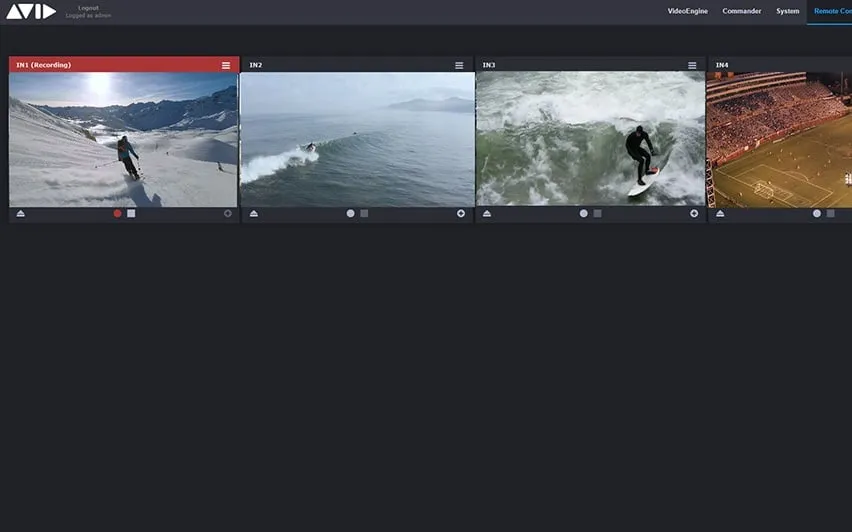Select the Remote Control tab
This screenshot has width=852, height=532.
point(832,11)
